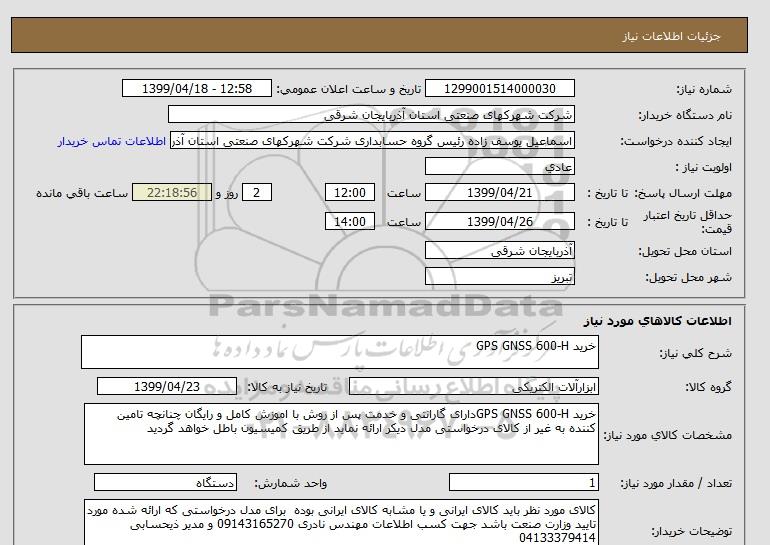The image size is (770, 545).
Task: Click unit of measure field دستگاه
Action: tap(165, 483)
